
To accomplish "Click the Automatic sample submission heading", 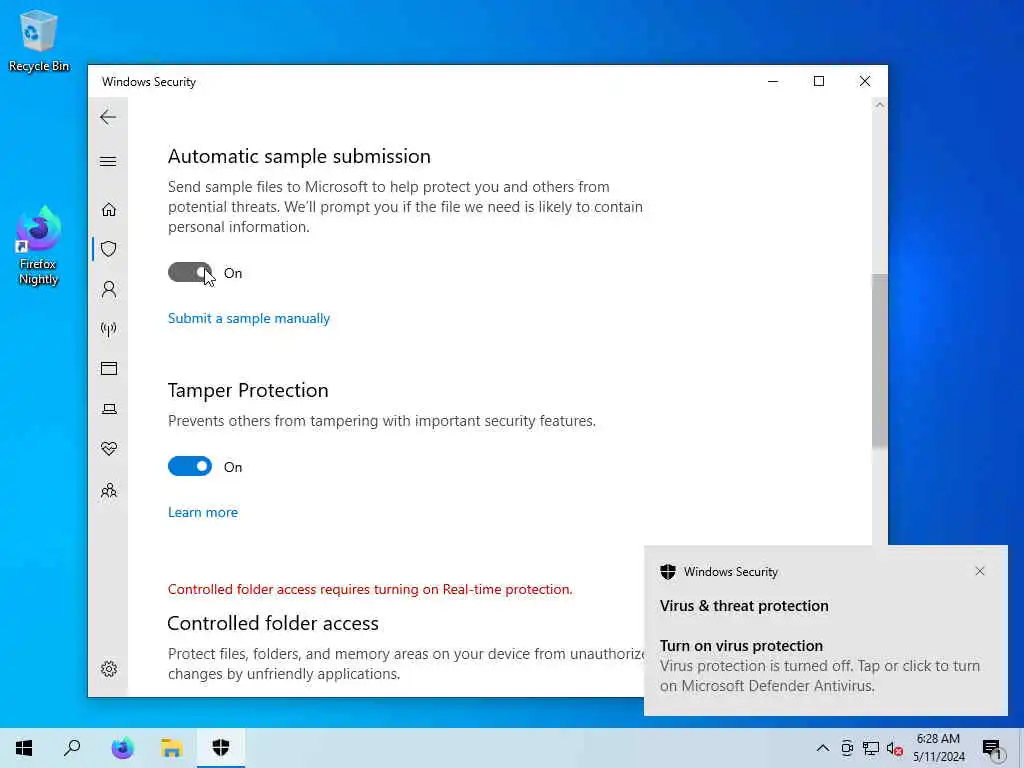I will pyautogui.click(x=299, y=156).
